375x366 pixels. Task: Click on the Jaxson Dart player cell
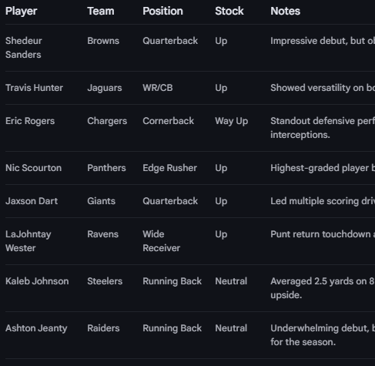click(x=31, y=201)
